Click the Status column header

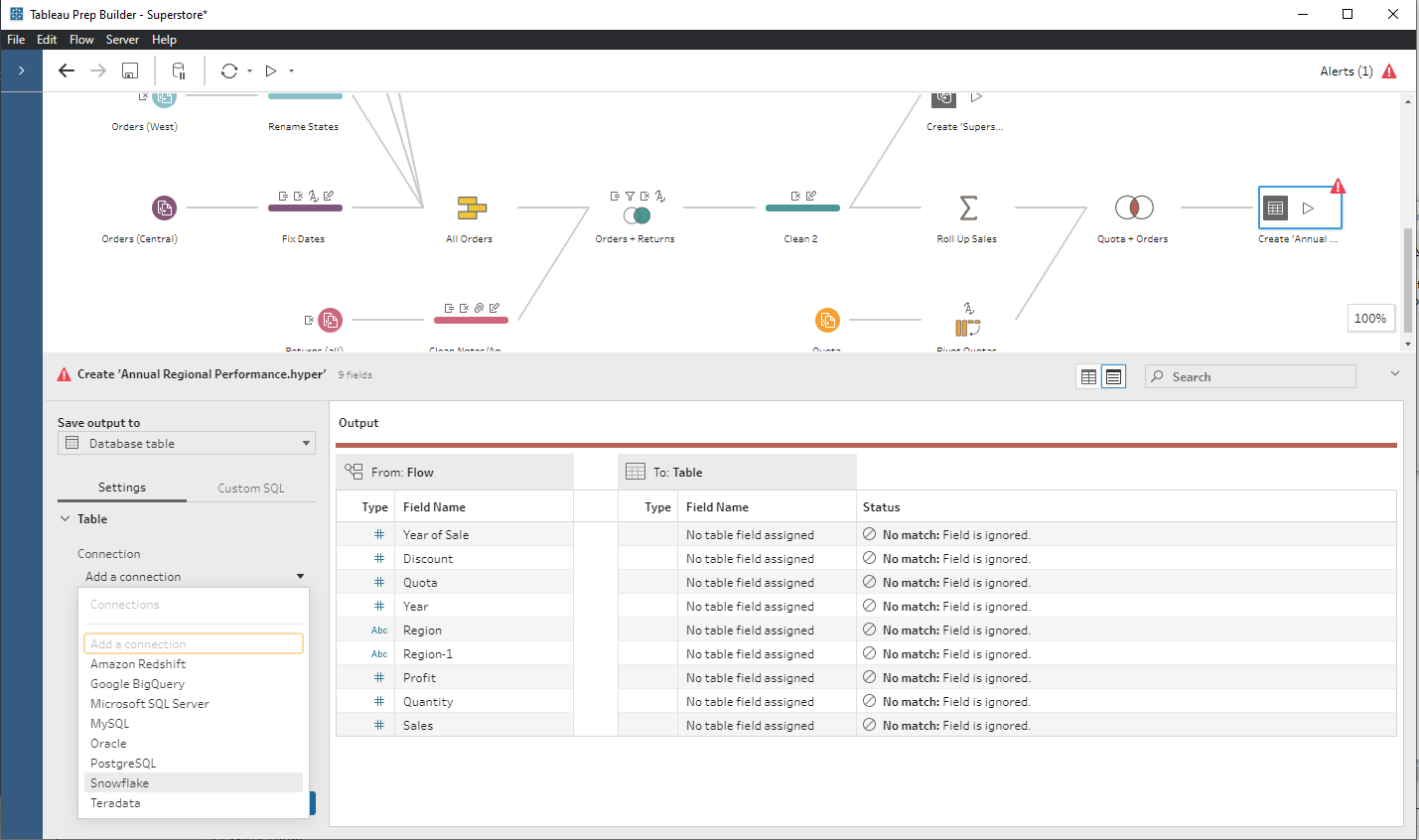point(881,506)
